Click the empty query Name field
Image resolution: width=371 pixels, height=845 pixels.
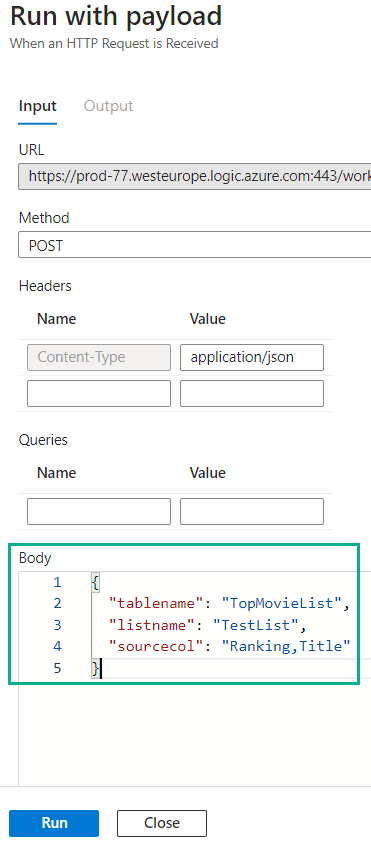point(99,511)
